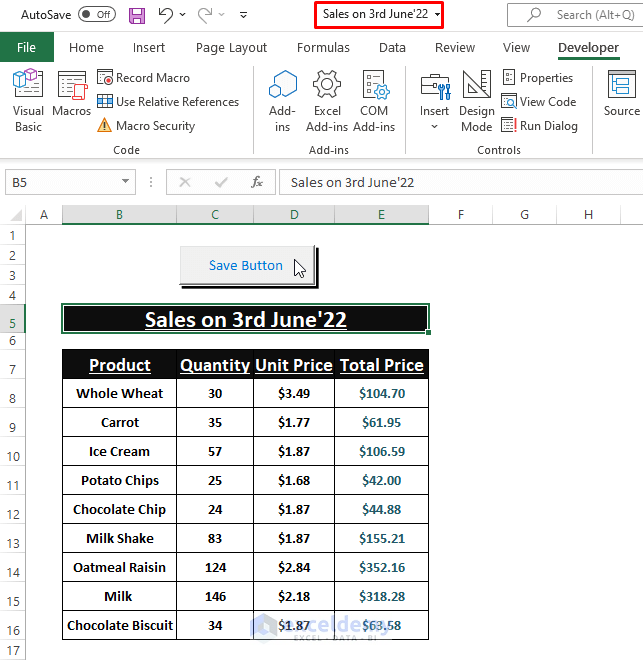Open the Visual Basic editor
643x660 pixels.
[28, 101]
